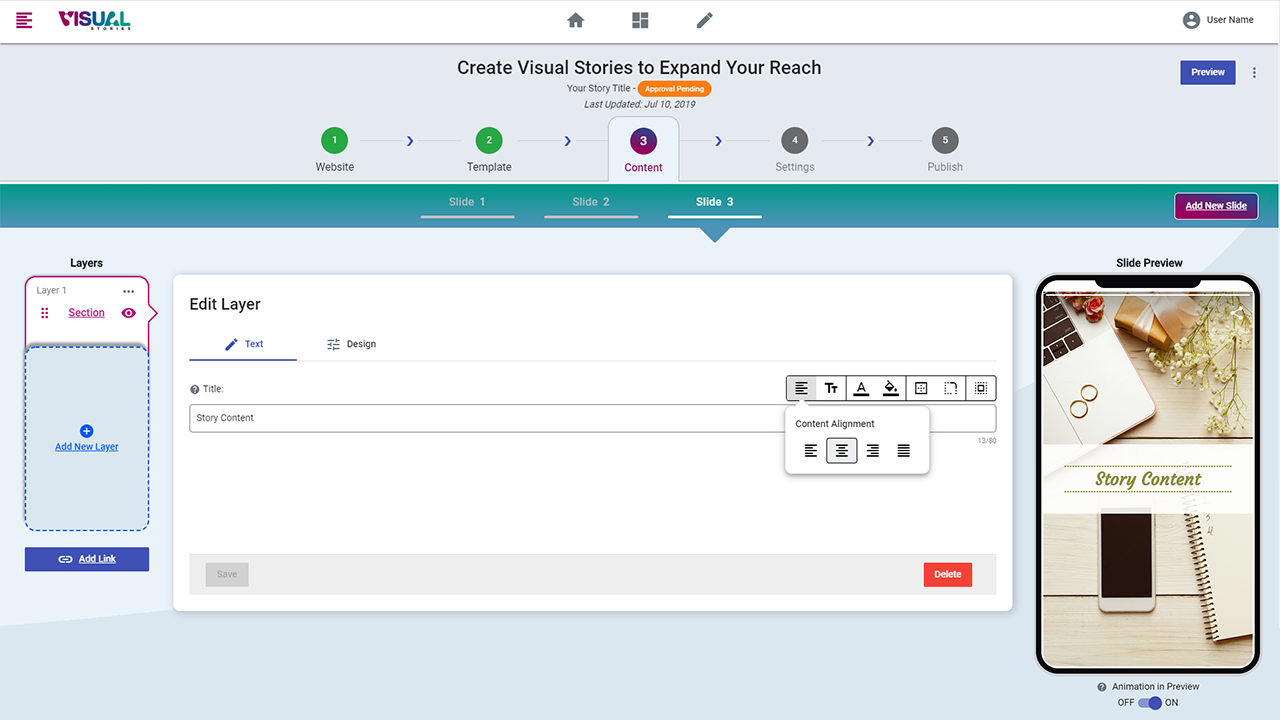Open the User Name account menu
1280x720 pixels.
click(1218, 20)
